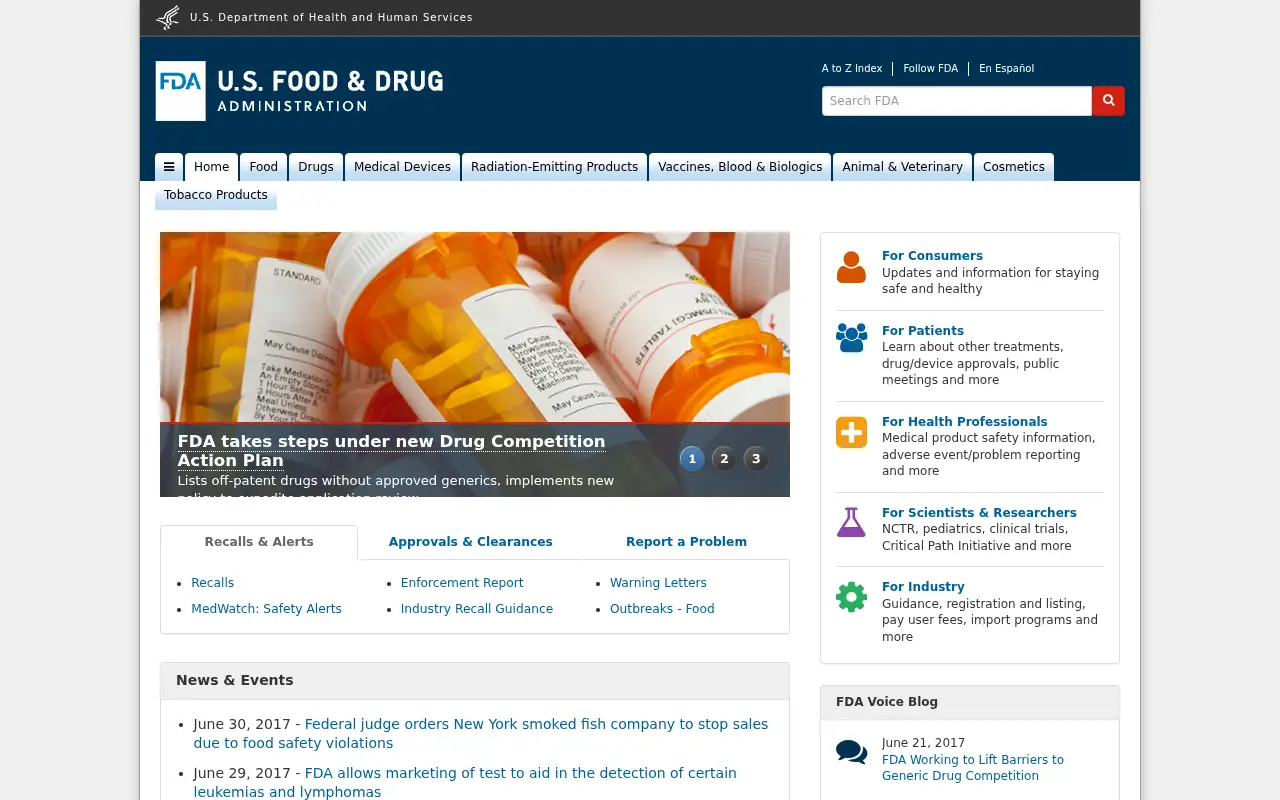Viewport: 1280px width, 800px height.
Task: Open the hamburger menu icon
Action: pos(169,167)
